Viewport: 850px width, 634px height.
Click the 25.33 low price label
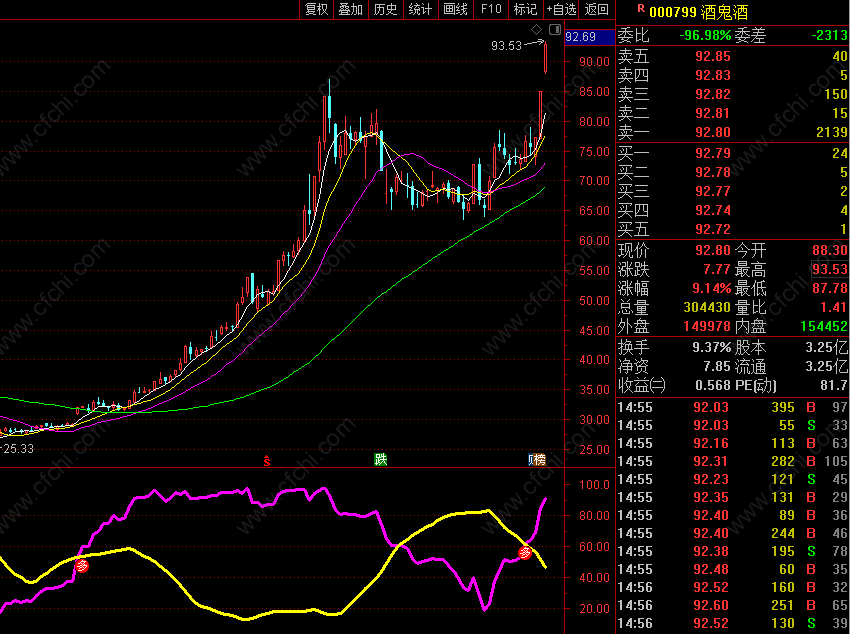(x=18, y=449)
